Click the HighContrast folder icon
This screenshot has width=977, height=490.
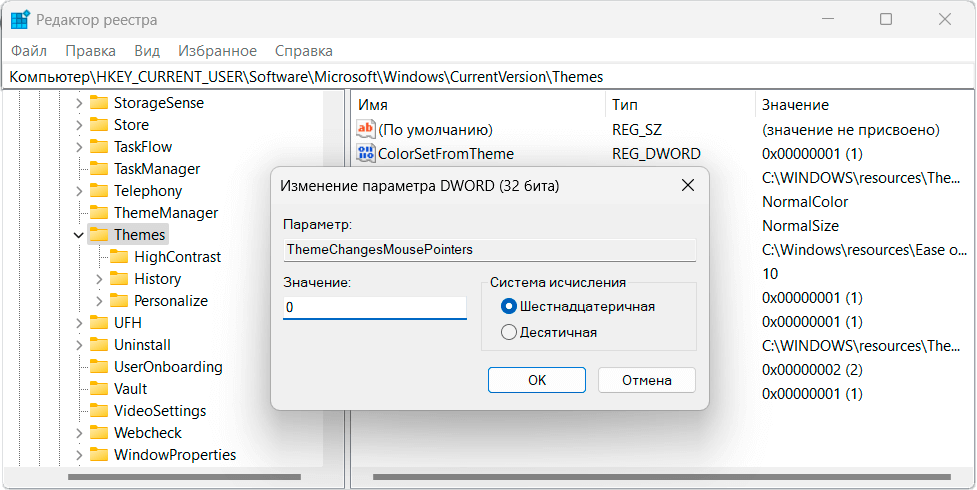click(x=118, y=257)
